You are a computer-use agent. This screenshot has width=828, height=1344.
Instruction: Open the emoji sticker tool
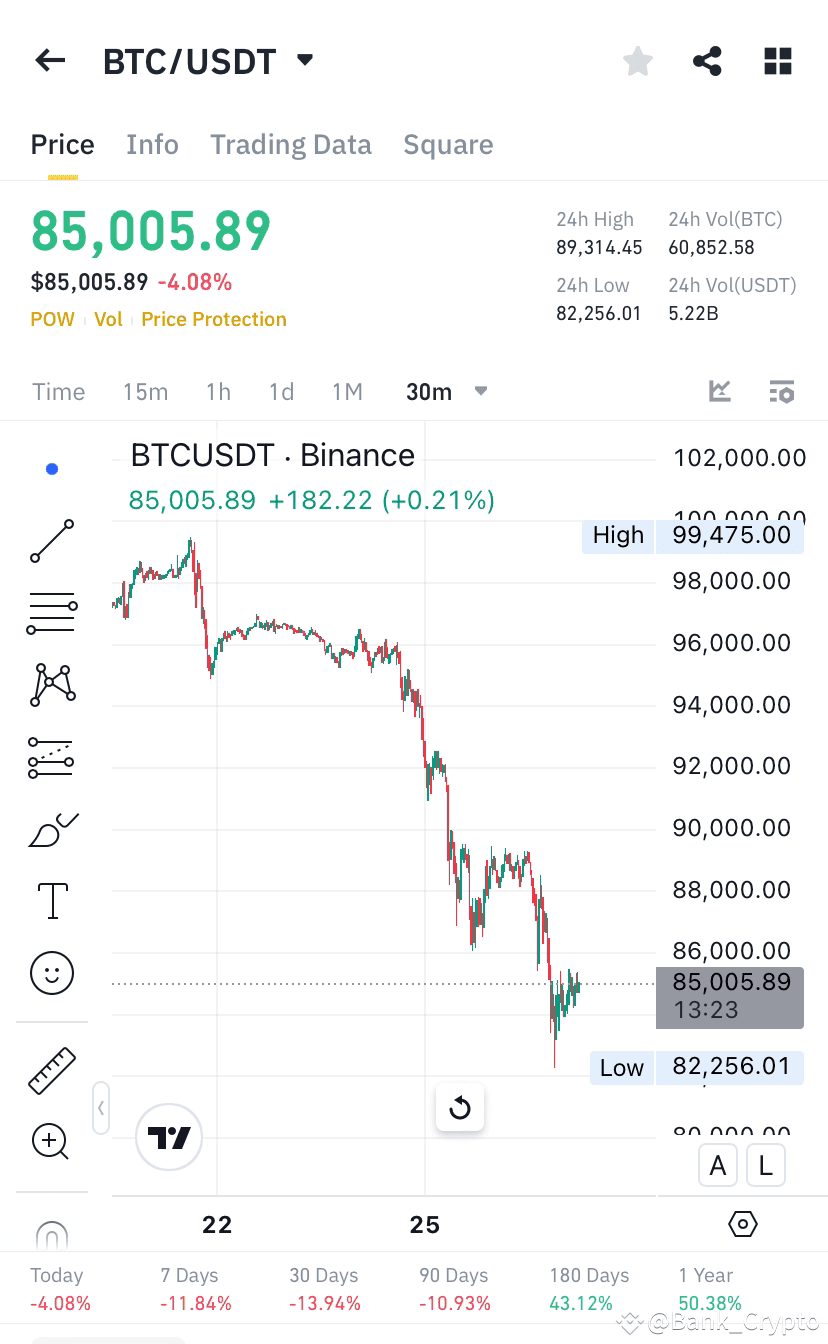pos(51,973)
